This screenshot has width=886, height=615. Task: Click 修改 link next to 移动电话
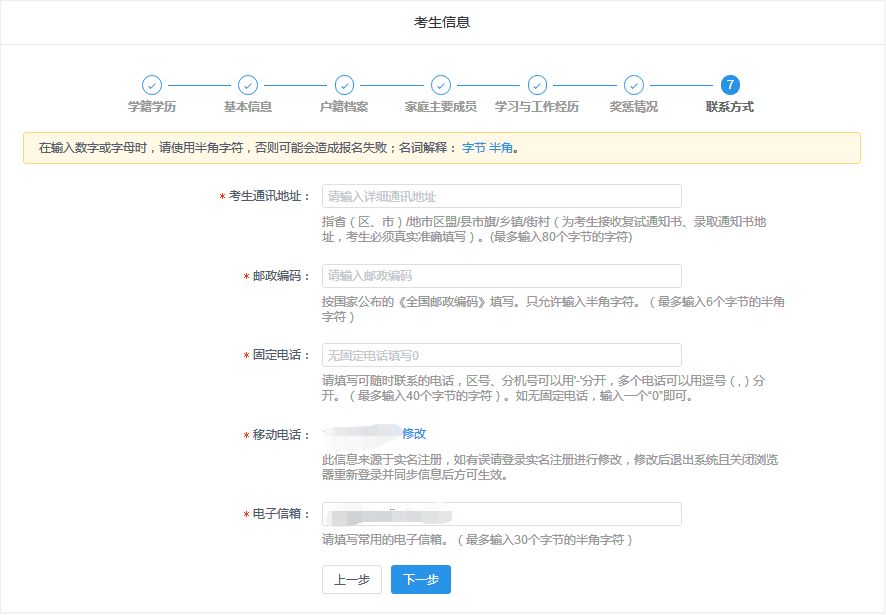(x=414, y=434)
